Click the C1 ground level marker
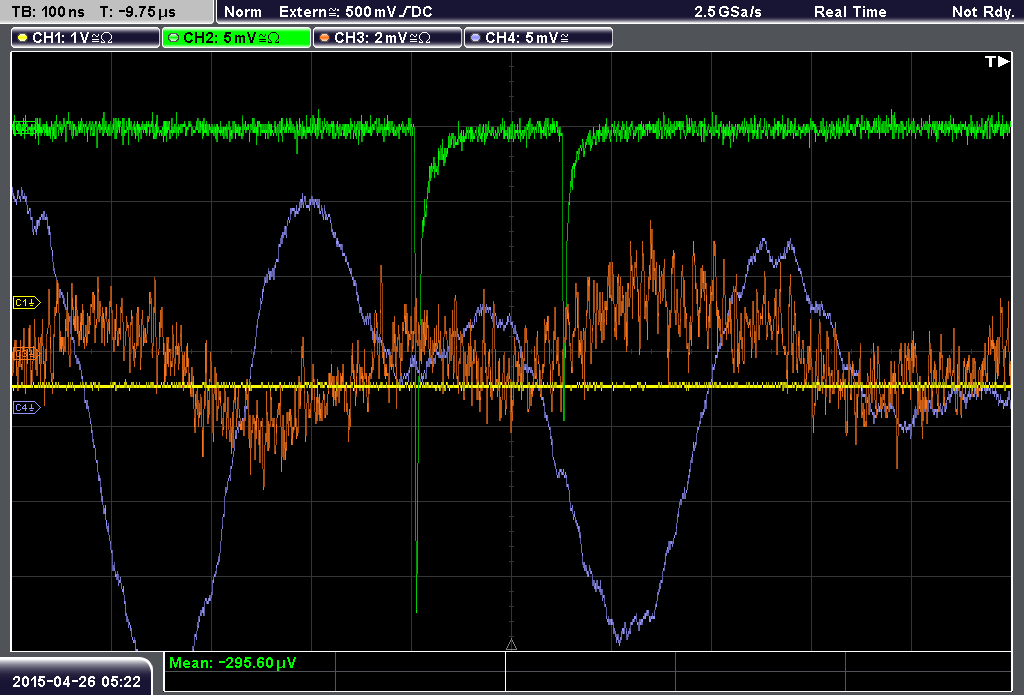Viewport: 1024px width, 695px height. point(27,302)
